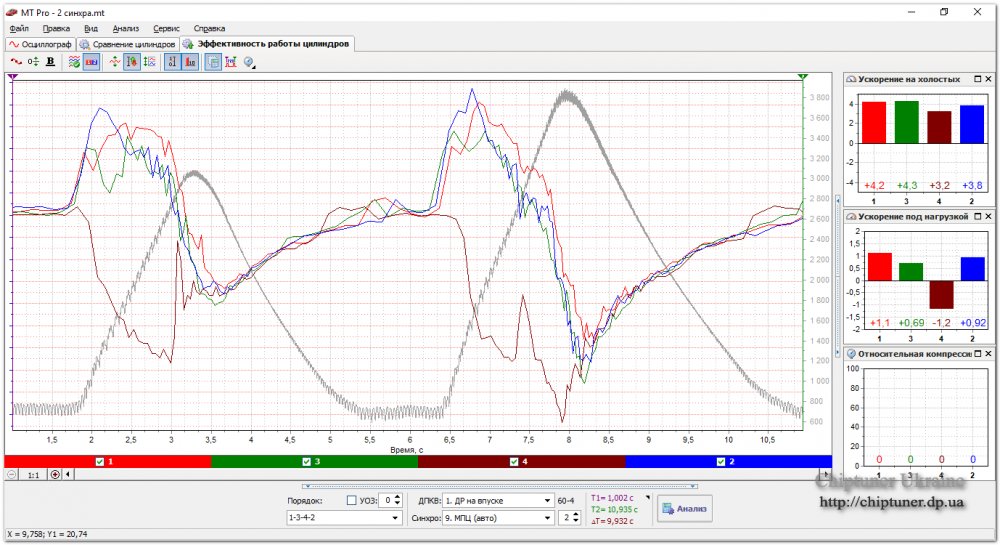1000x545 pixels.
Task: Switch to the Сравнение цилиндров tab
Action: coord(127,45)
